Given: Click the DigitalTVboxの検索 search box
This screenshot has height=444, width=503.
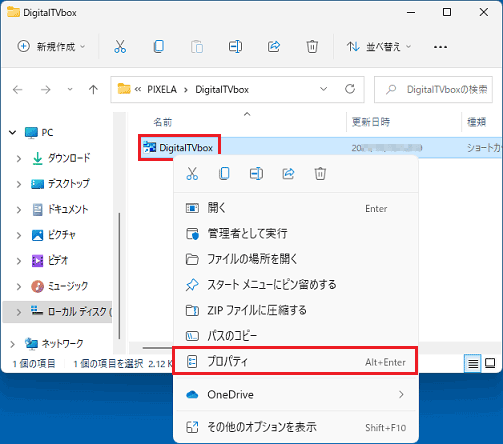Looking at the screenshot, I should click(433, 89).
